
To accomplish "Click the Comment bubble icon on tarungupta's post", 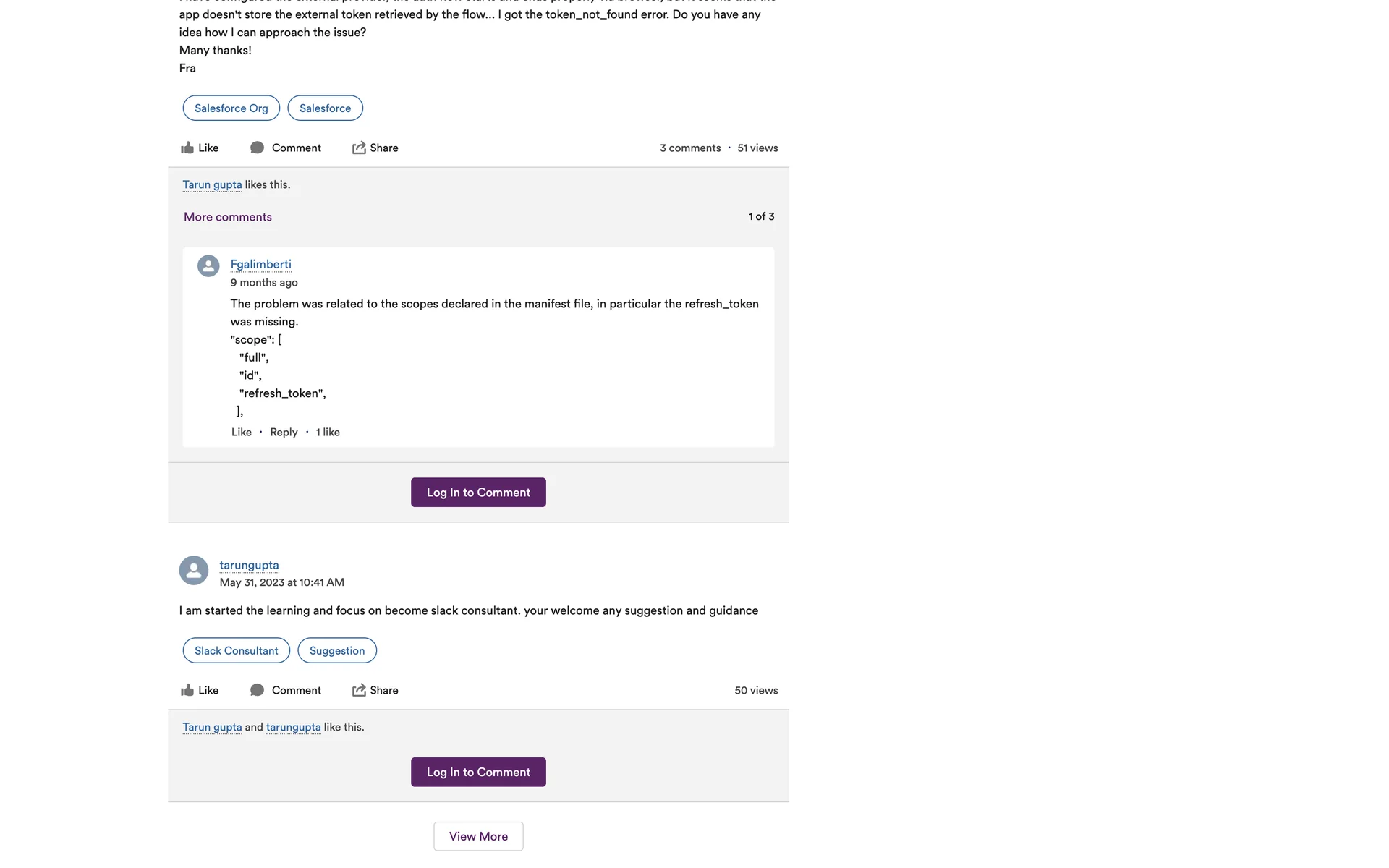I will click(257, 690).
